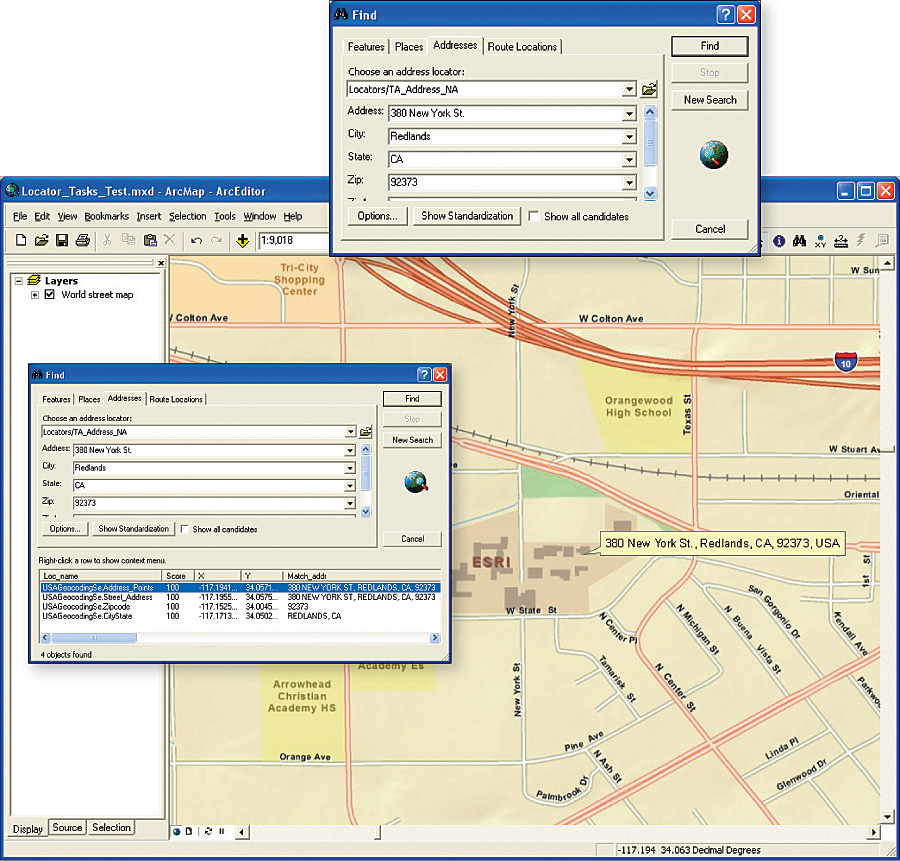
Task: Switch to Places tab in top Find dialog
Action: click(x=409, y=46)
